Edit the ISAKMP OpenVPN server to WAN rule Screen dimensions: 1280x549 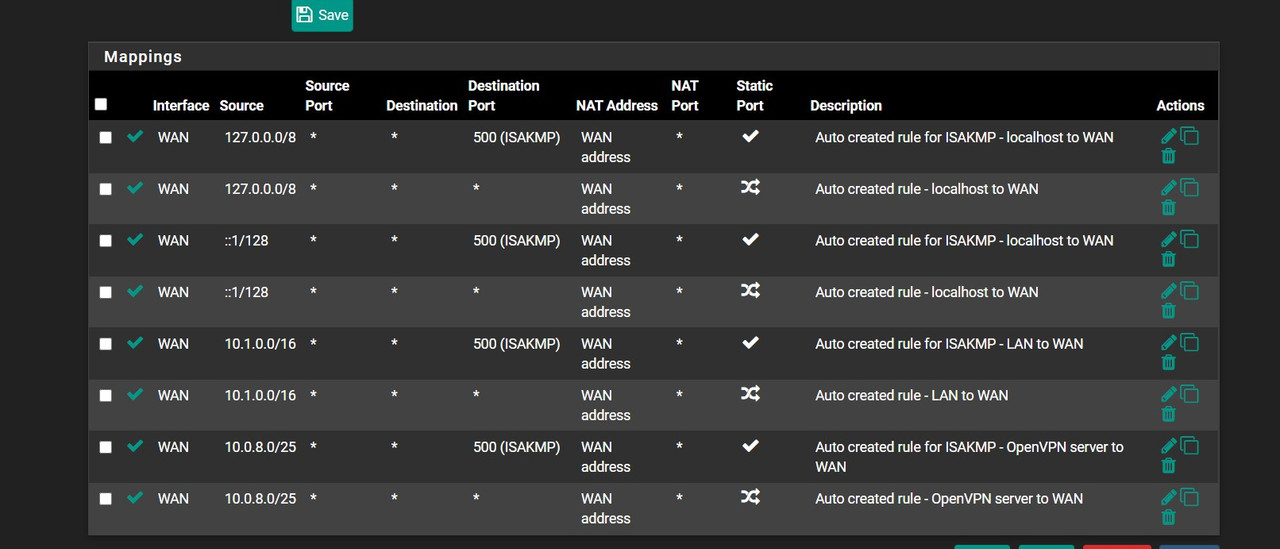tap(1168, 445)
